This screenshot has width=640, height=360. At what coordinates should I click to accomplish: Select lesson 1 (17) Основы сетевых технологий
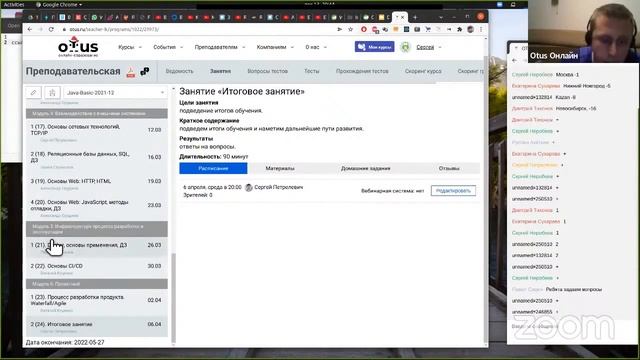tap(97, 132)
